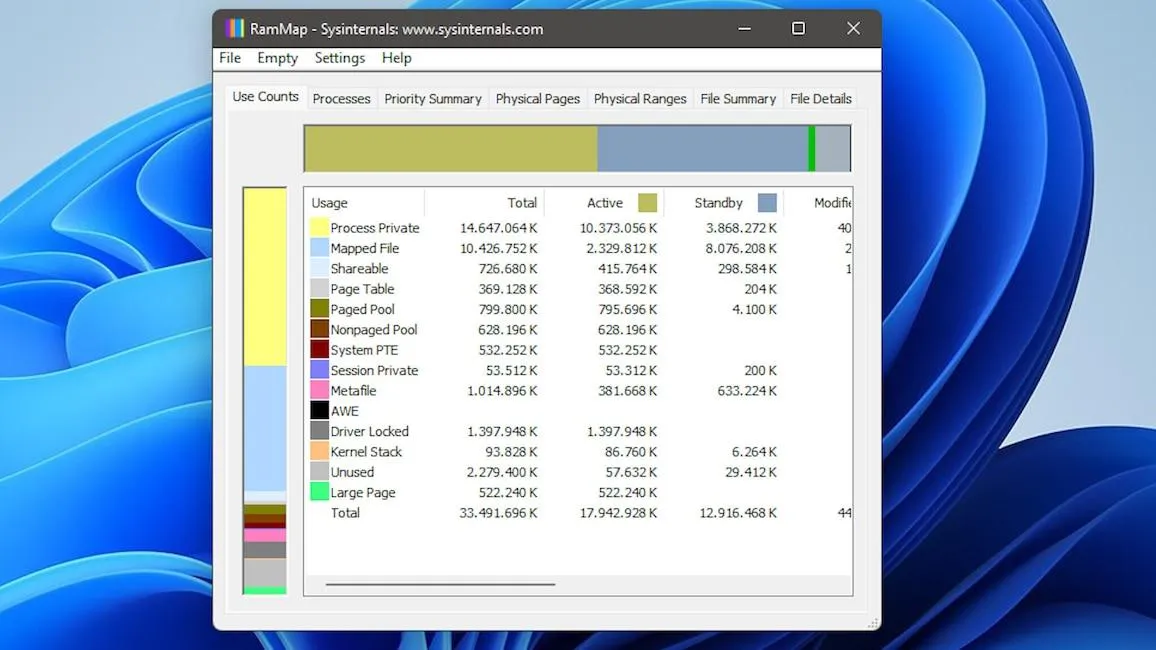The width and height of the screenshot is (1156, 650).
Task: Switch to the Priority Summary tab
Action: tap(433, 99)
